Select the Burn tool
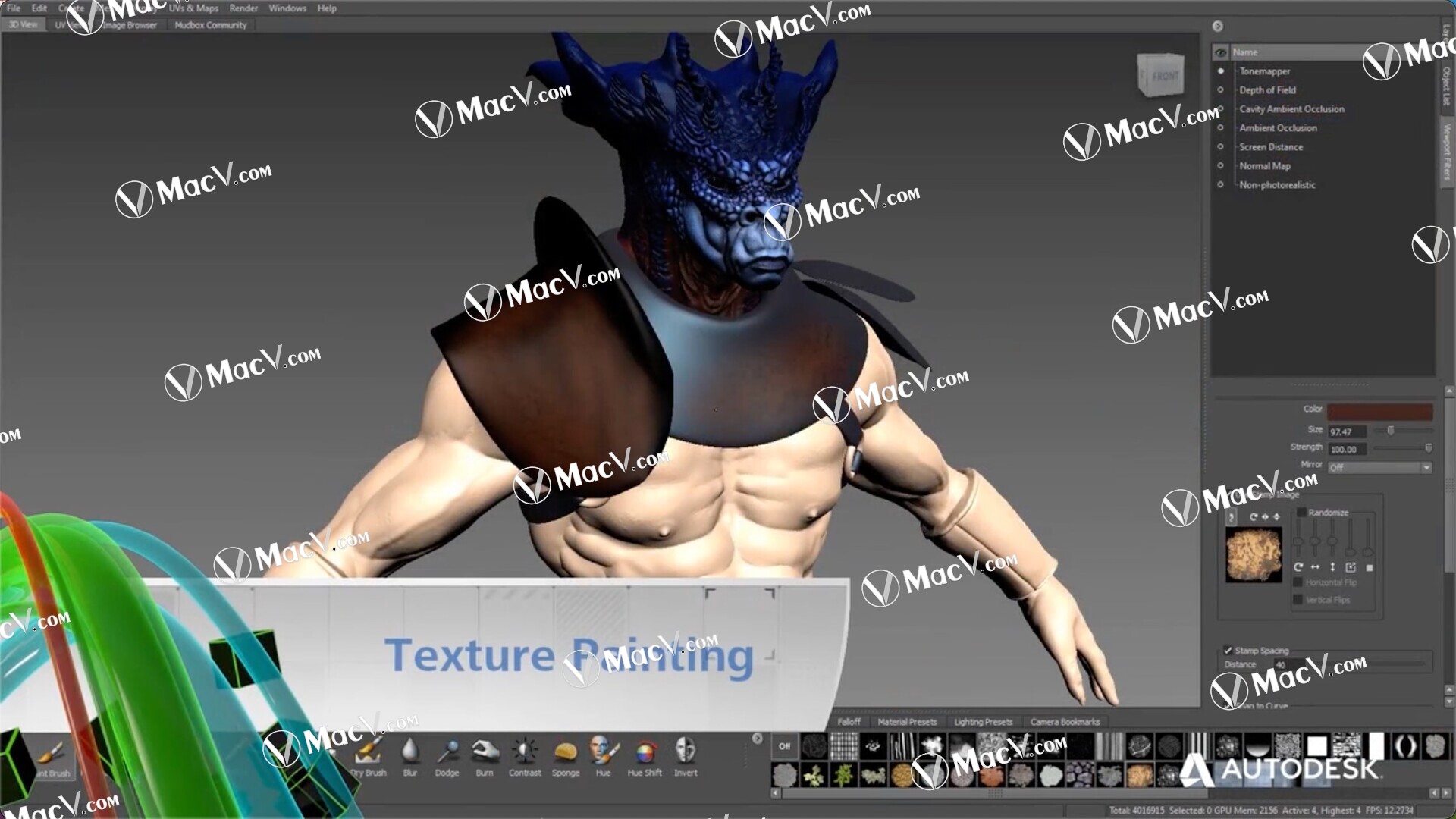 485,757
